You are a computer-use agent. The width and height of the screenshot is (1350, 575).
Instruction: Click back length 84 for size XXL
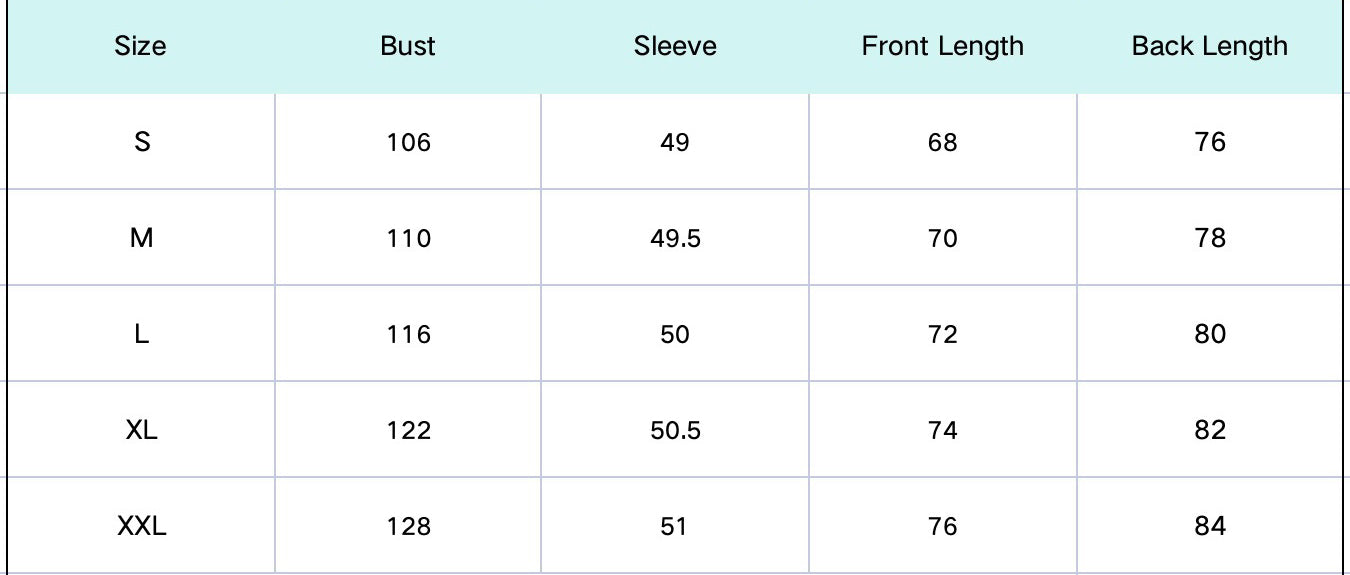point(1209,527)
